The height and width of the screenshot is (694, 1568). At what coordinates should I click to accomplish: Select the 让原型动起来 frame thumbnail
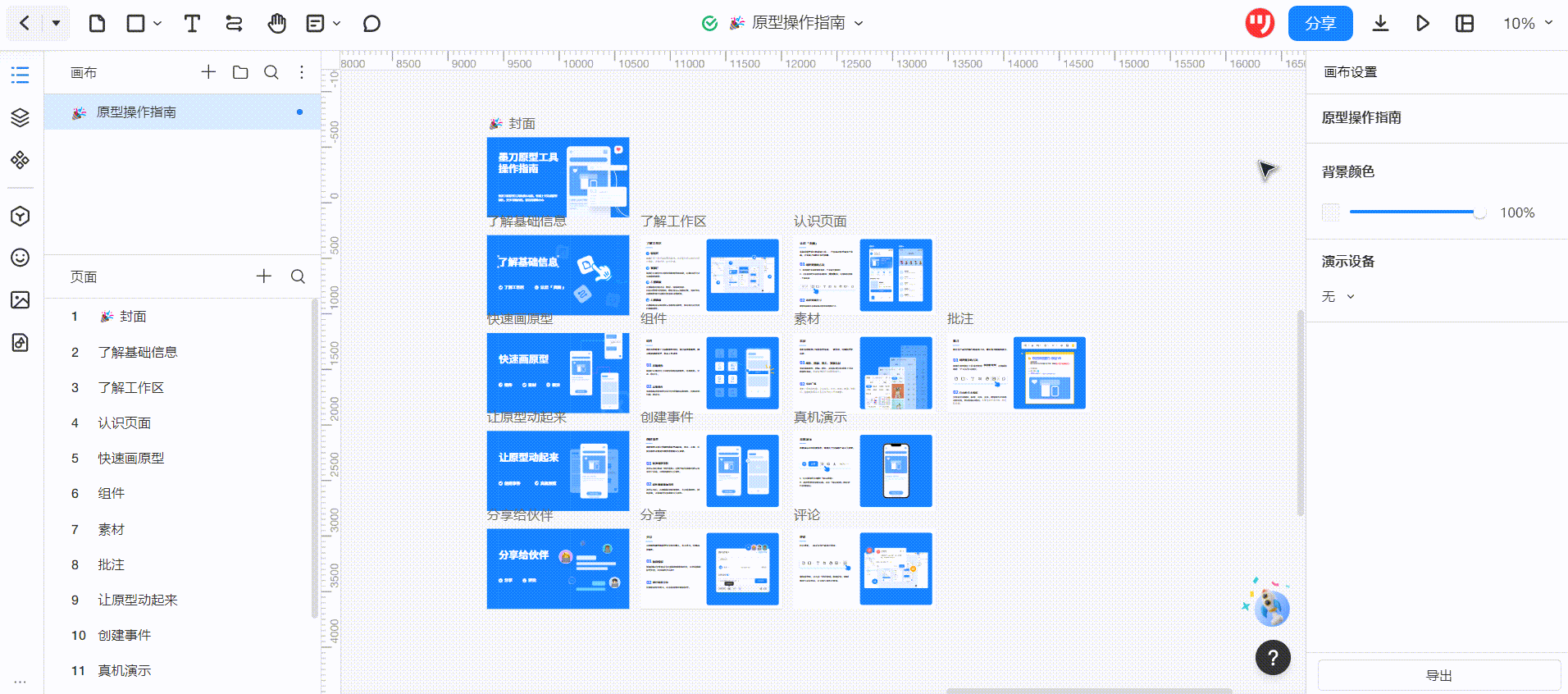click(x=558, y=471)
